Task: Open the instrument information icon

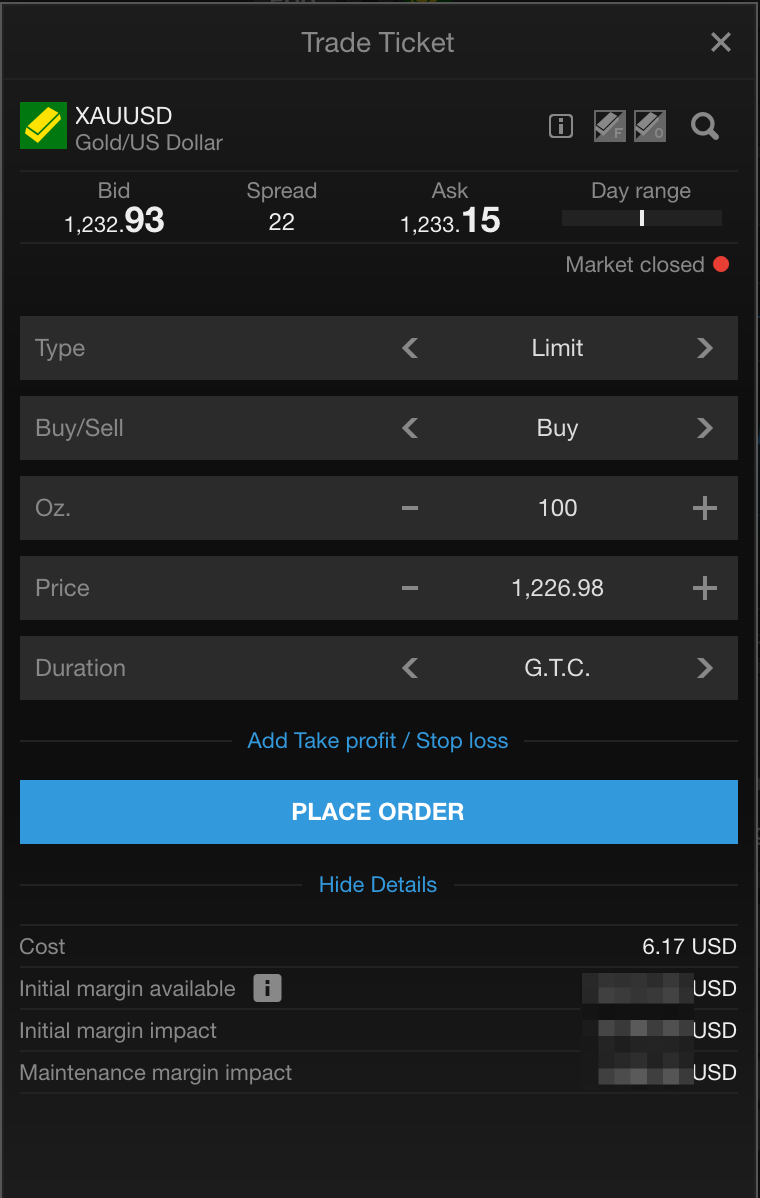Action: (561, 126)
